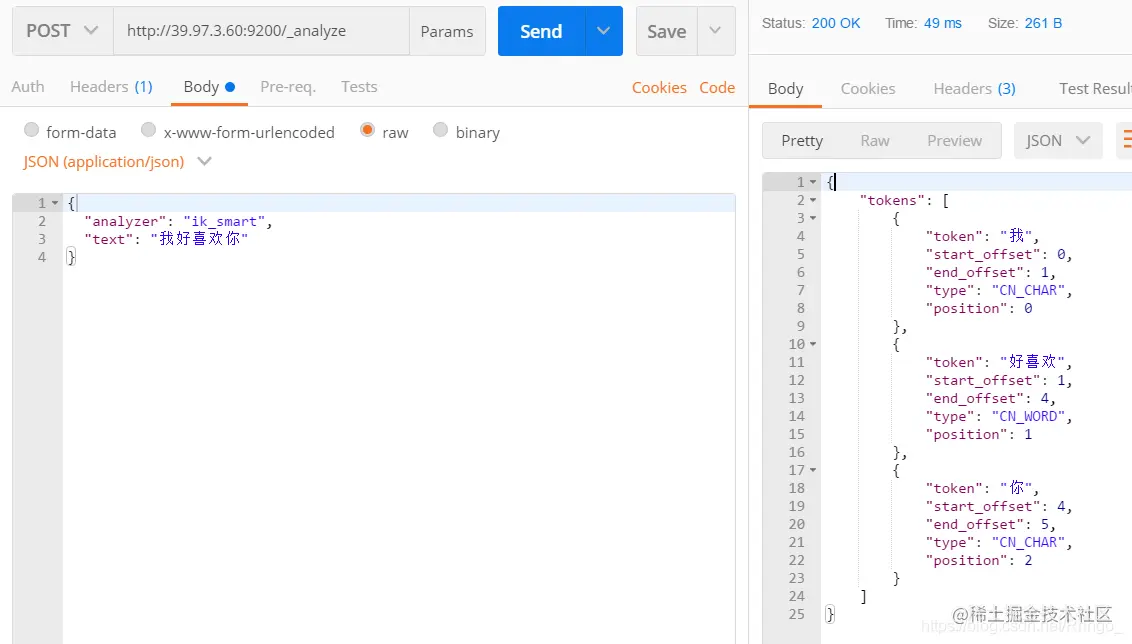Send the request
The height and width of the screenshot is (644, 1132).
click(541, 31)
